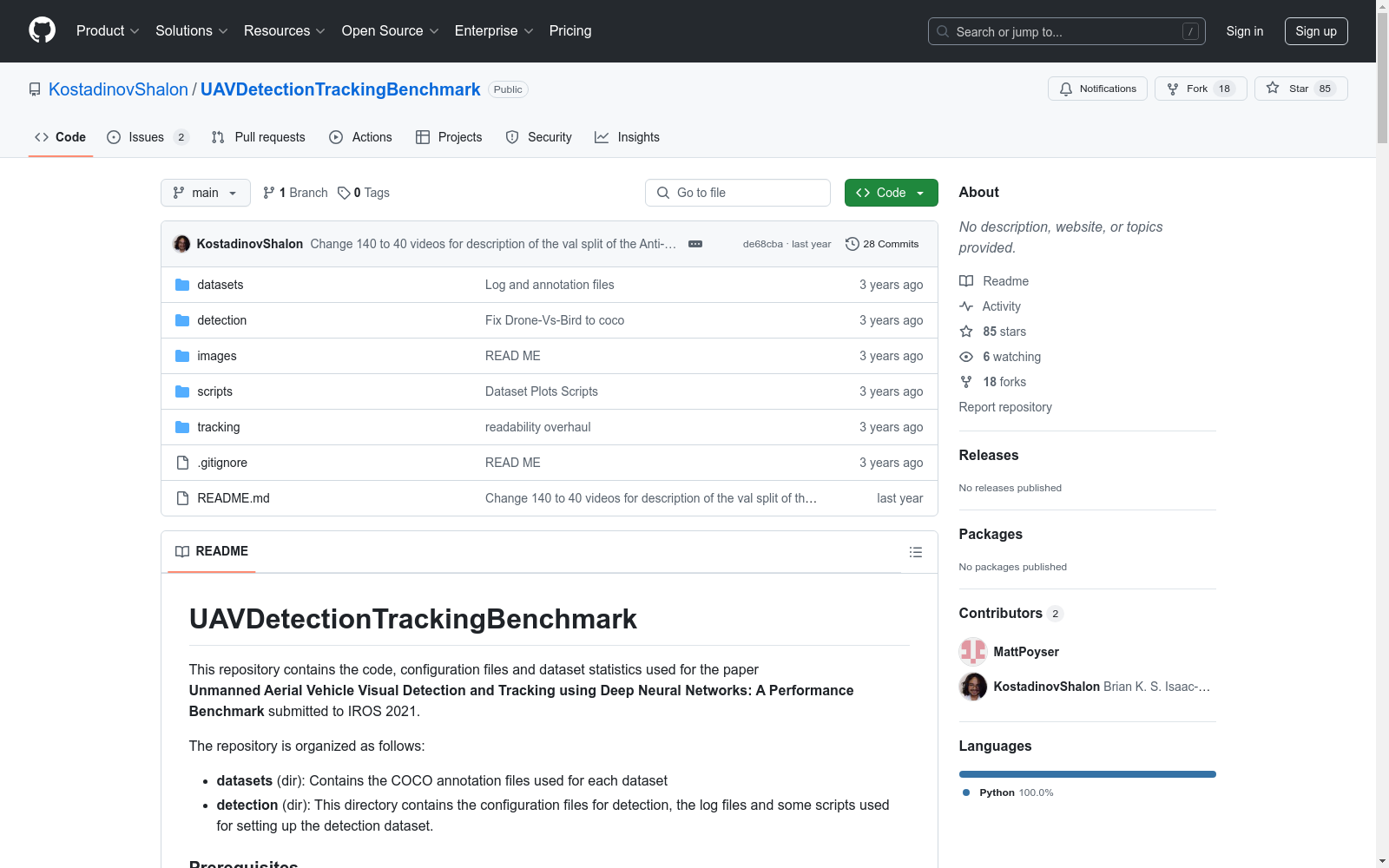Image resolution: width=1389 pixels, height=868 pixels.
Task: Open the Readme link in About
Action: pos(994,281)
